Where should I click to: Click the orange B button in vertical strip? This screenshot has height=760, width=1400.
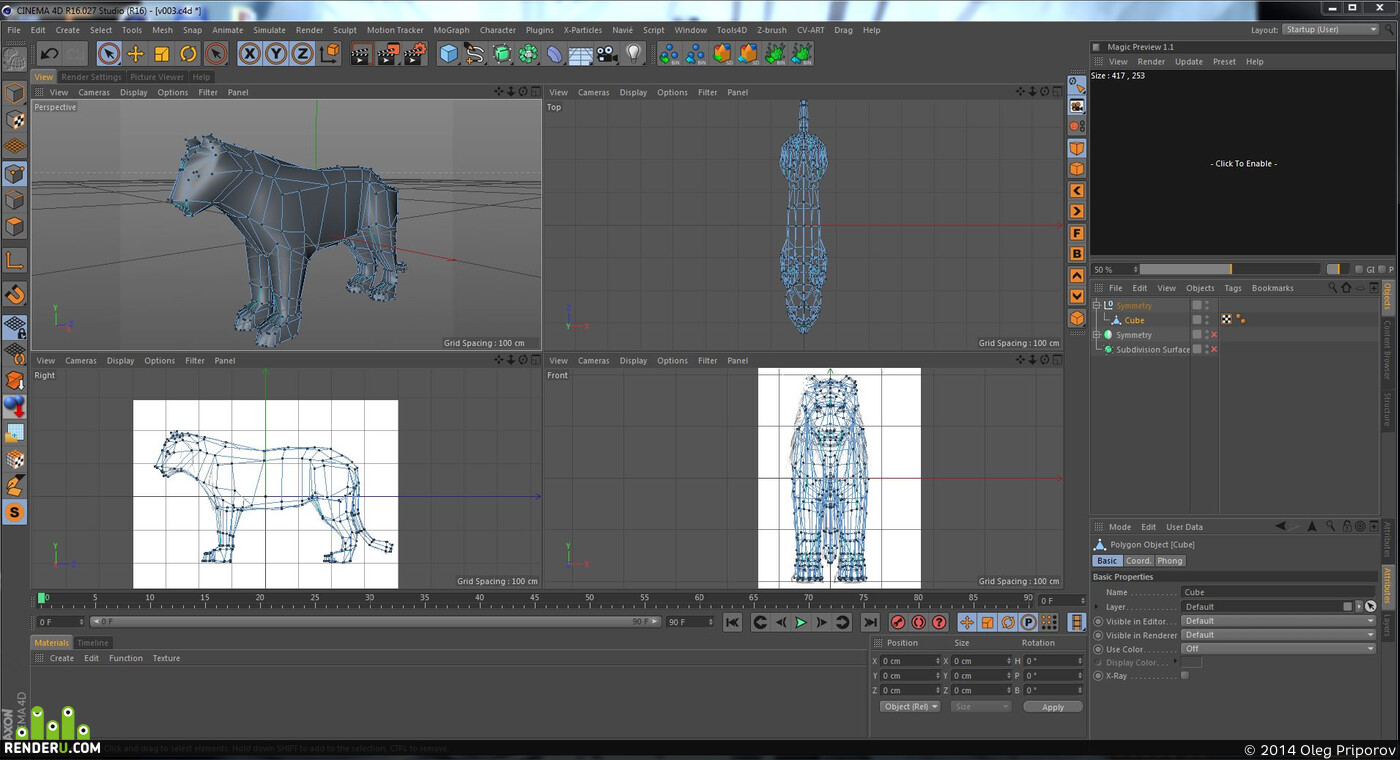pyautogui.click(x=1077, y=254)
